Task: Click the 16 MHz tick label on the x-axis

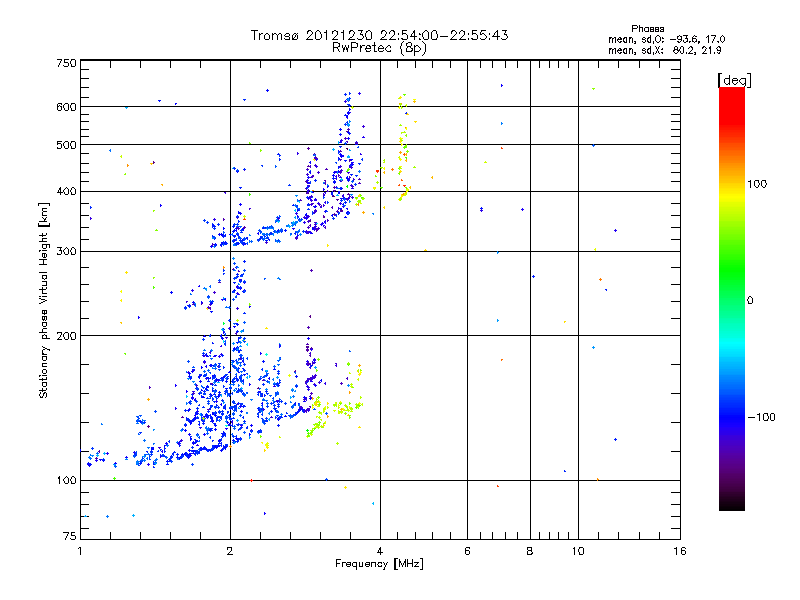Action: tap(680, 551)
